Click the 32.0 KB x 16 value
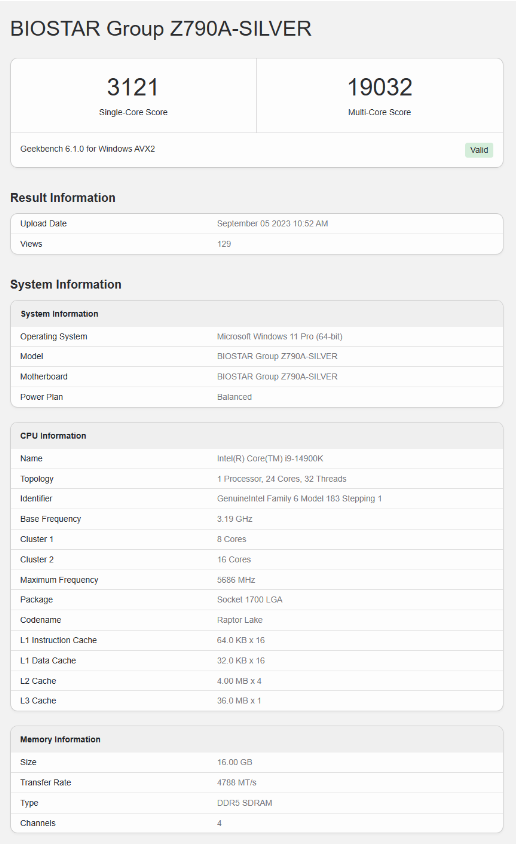This screenshot has width=516, height=844. coord(241,661)
